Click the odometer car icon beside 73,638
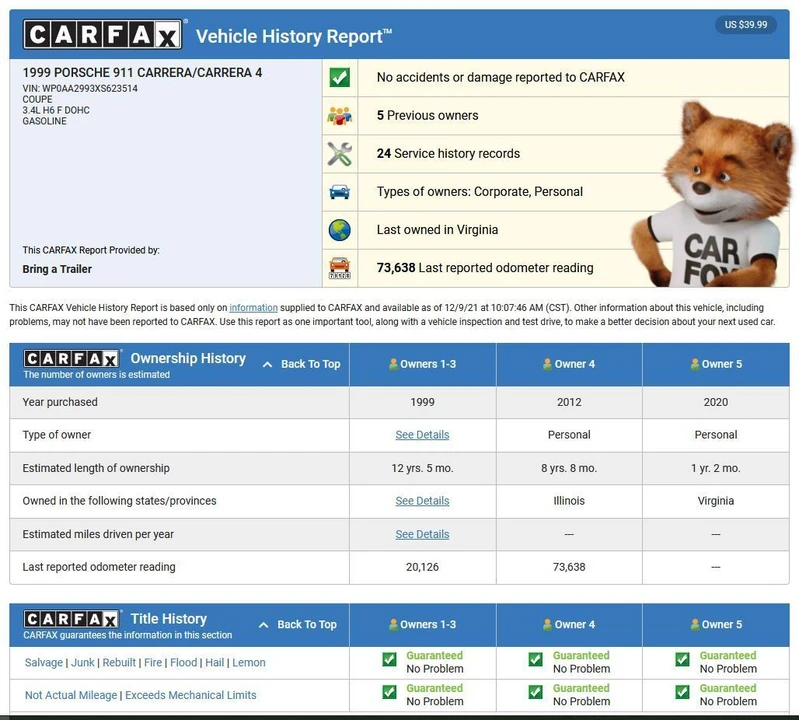The image size is (799, 720). pos(339,269)
